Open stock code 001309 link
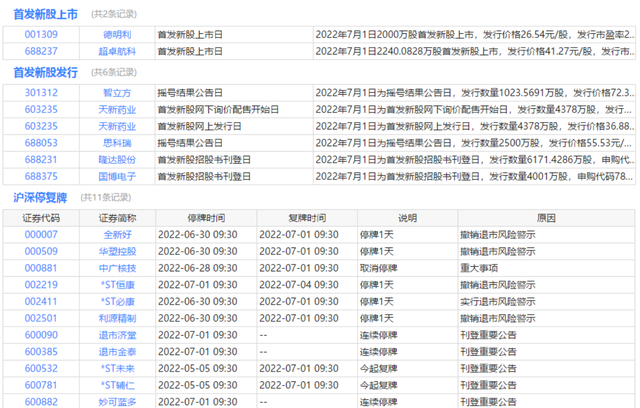Screen dimensions: 640x408 click(41, 35)
